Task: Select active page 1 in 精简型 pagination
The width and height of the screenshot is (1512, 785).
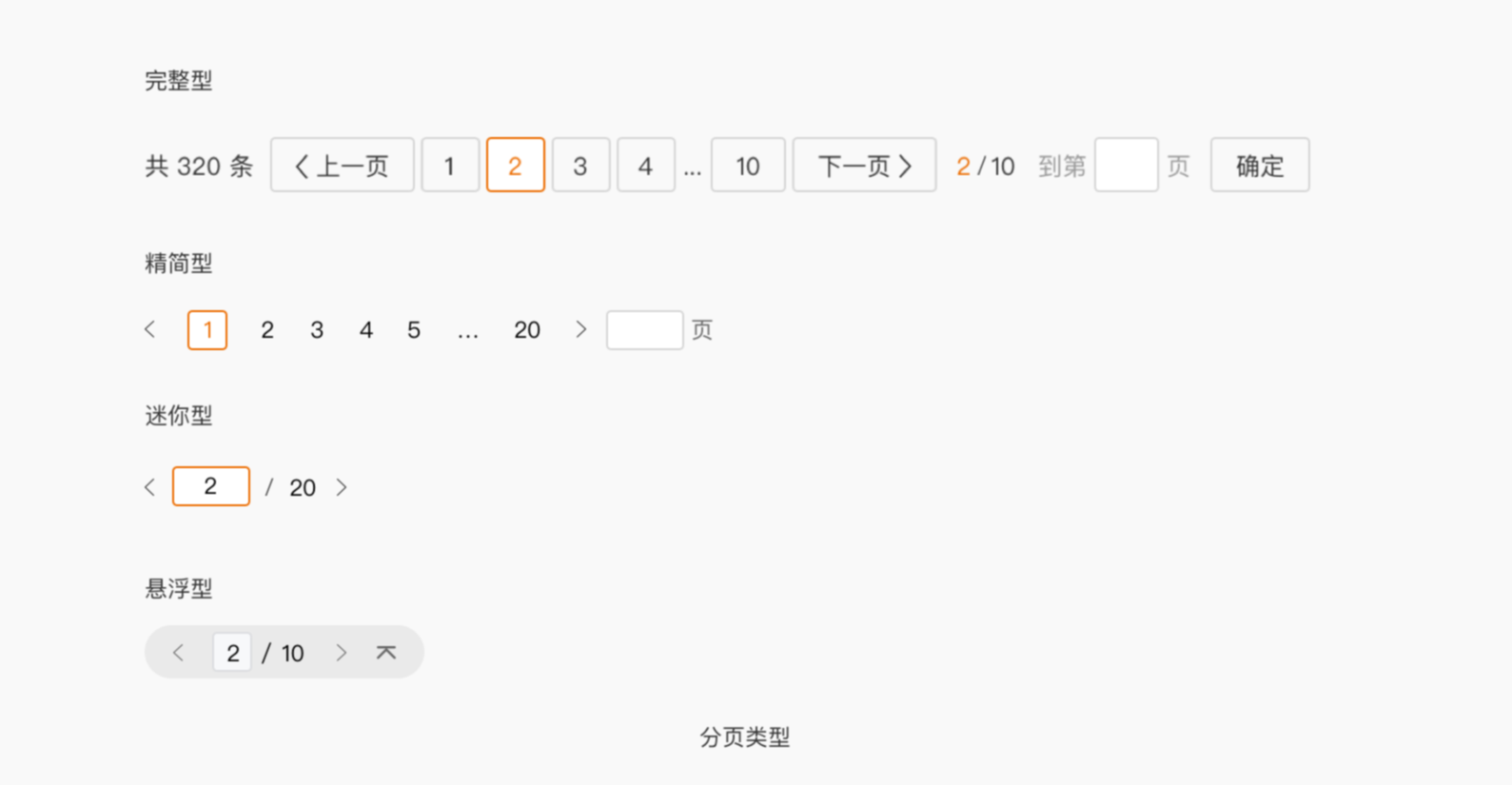Action: click(x=207, y=330)
